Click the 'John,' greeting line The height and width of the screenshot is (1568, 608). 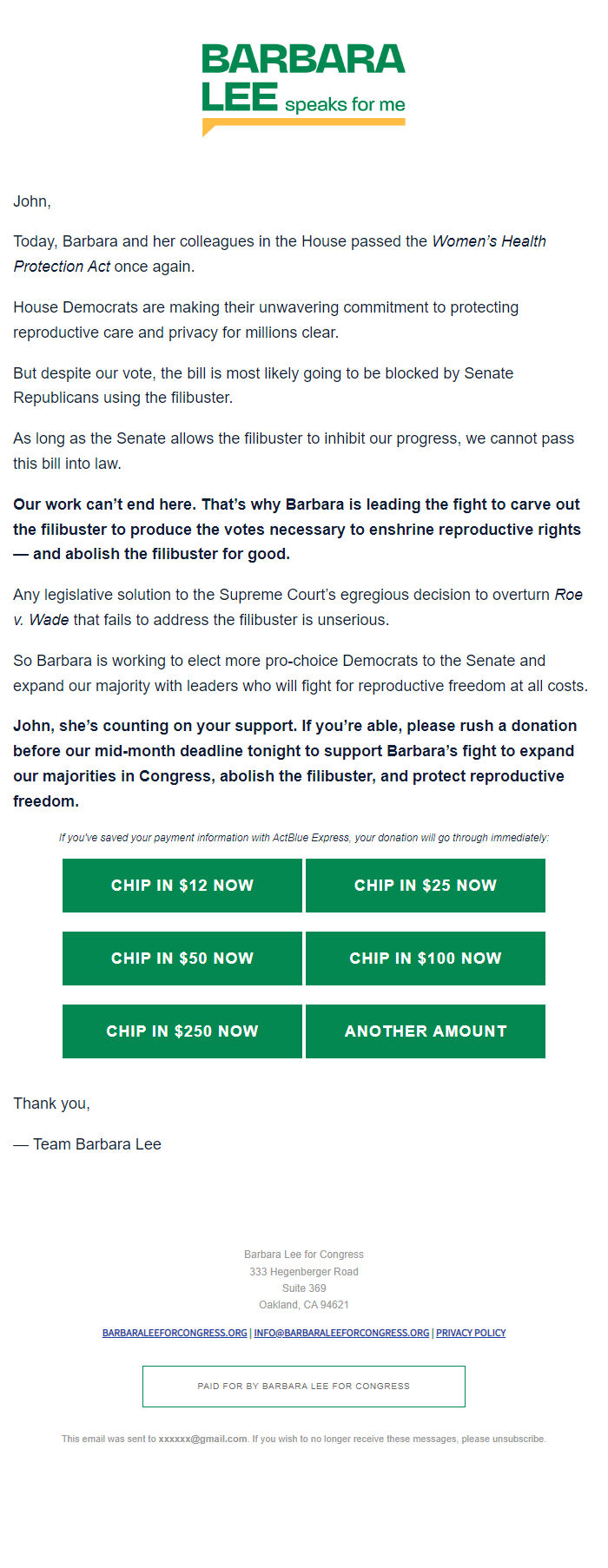(x=32, y=201)
